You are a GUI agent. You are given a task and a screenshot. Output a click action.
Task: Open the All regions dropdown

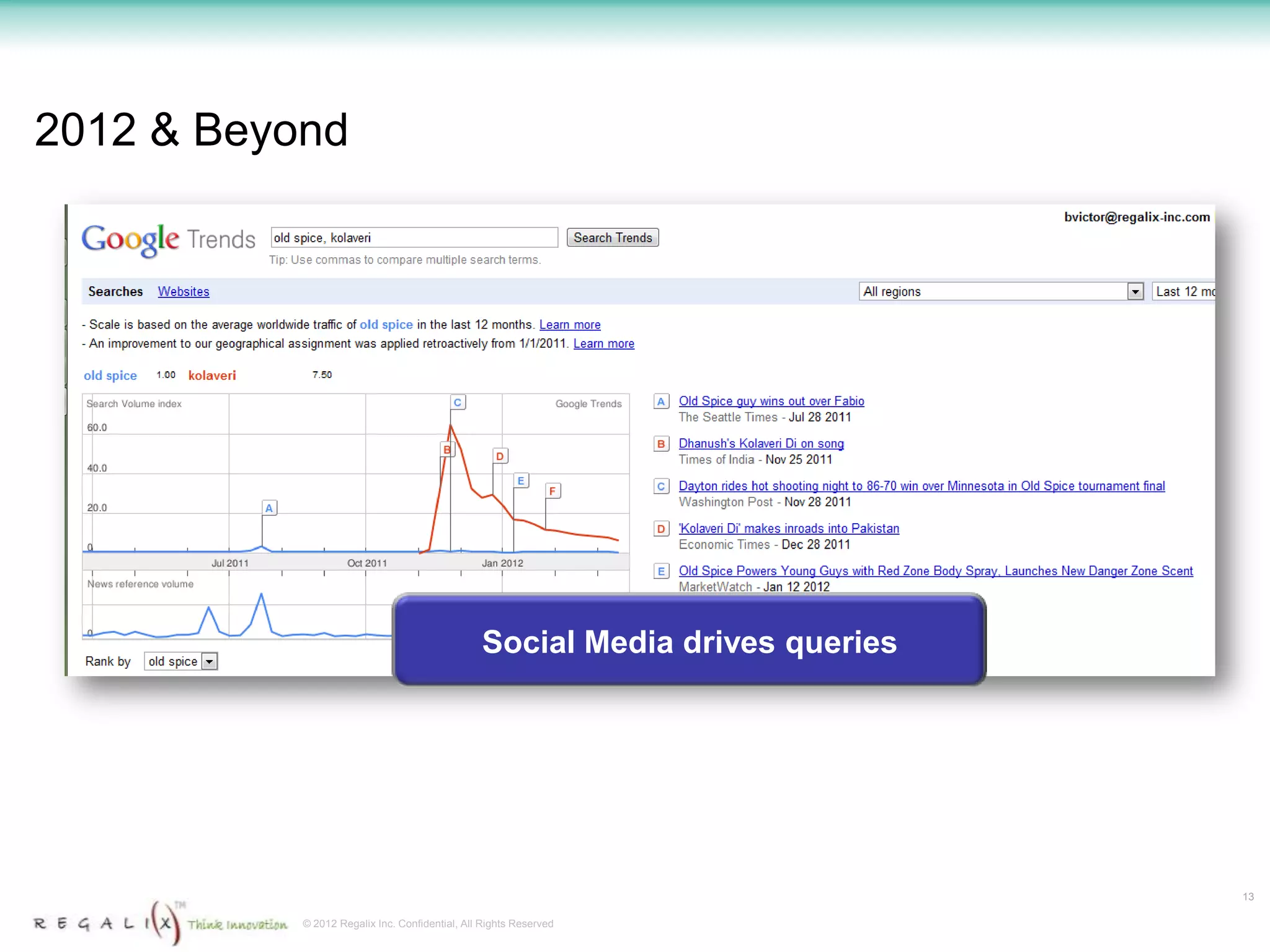tap(1001, 291)
